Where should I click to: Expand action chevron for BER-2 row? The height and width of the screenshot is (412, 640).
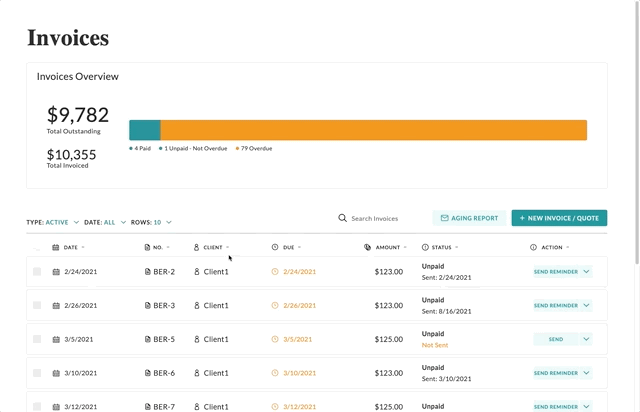(x=586, y=272)
